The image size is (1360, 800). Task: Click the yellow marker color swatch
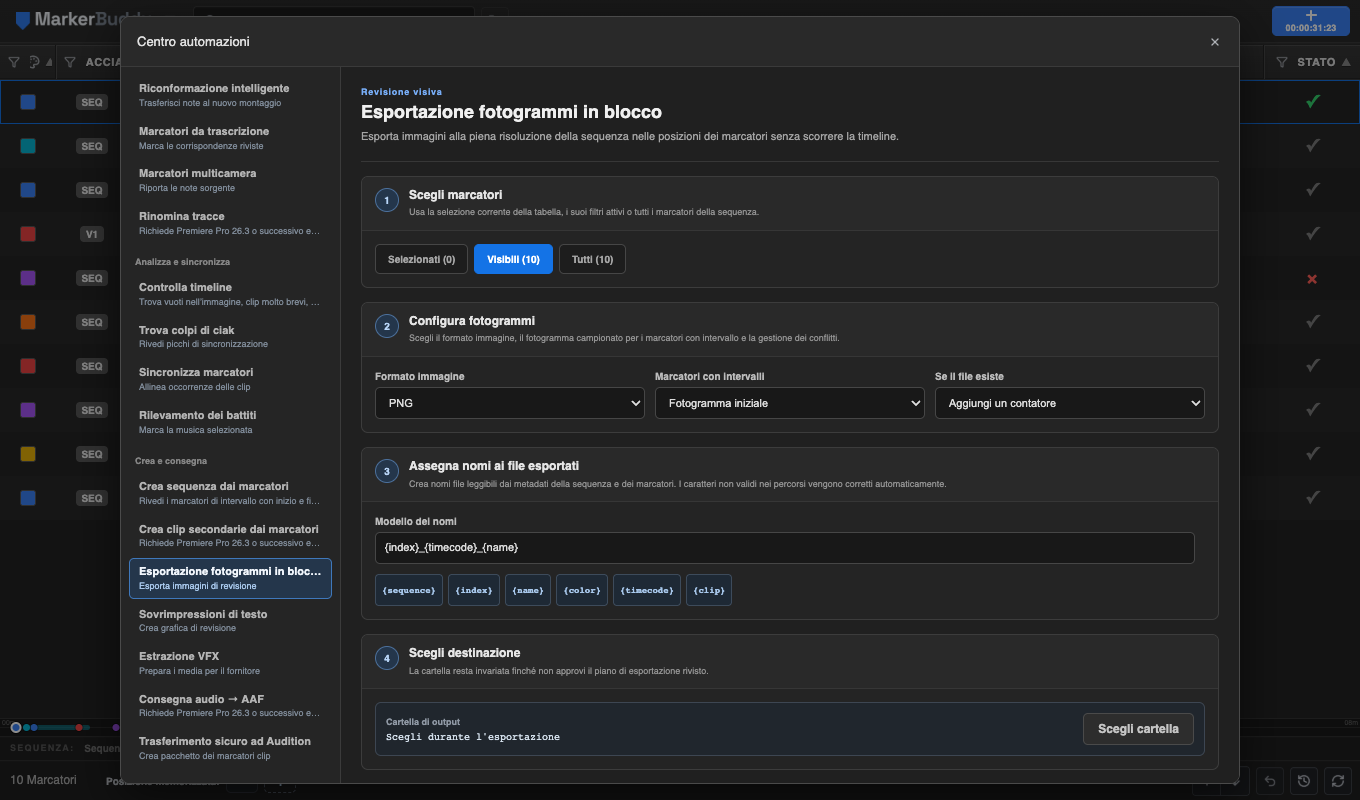(28, 454)
